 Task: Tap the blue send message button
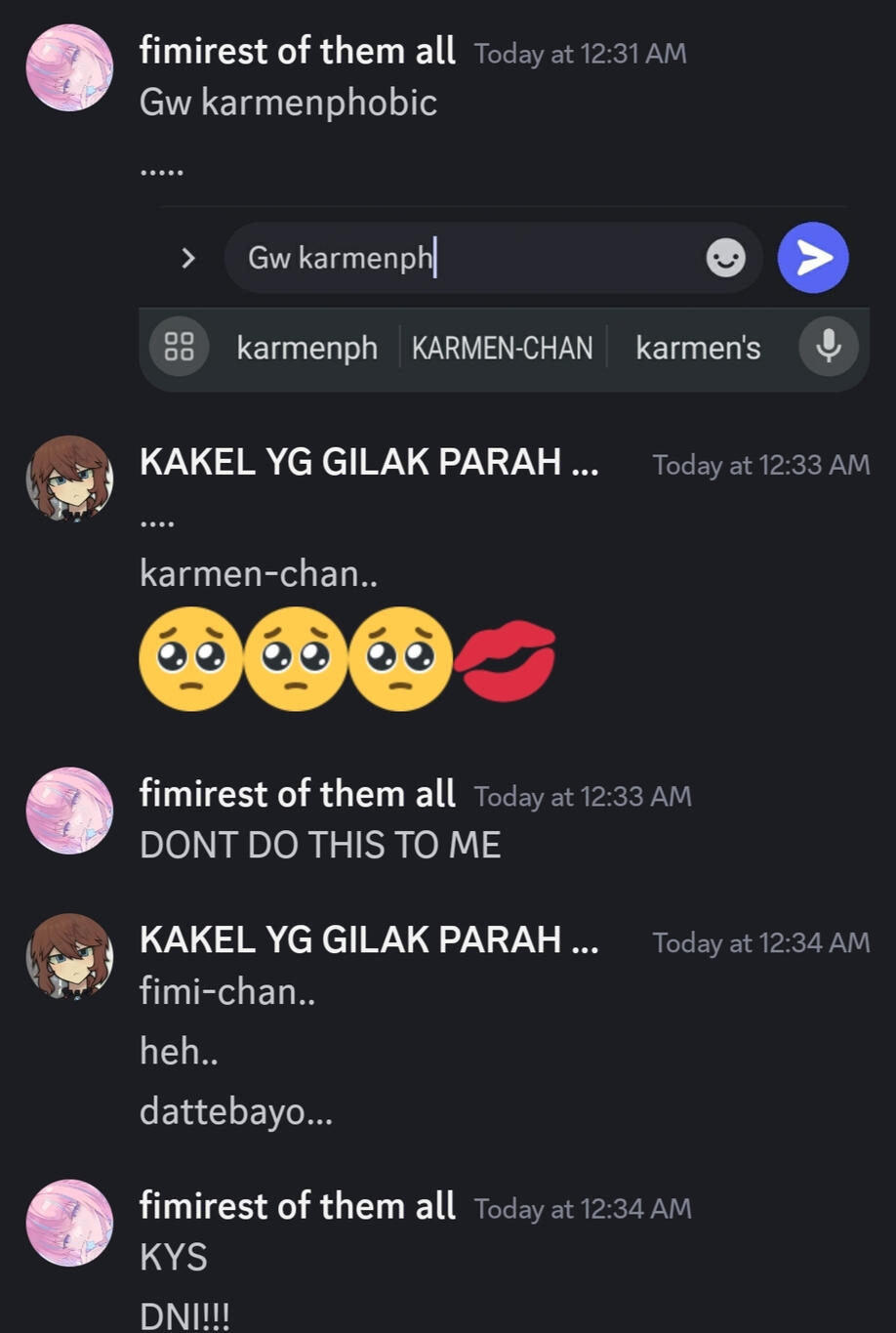tap(812, 258)
